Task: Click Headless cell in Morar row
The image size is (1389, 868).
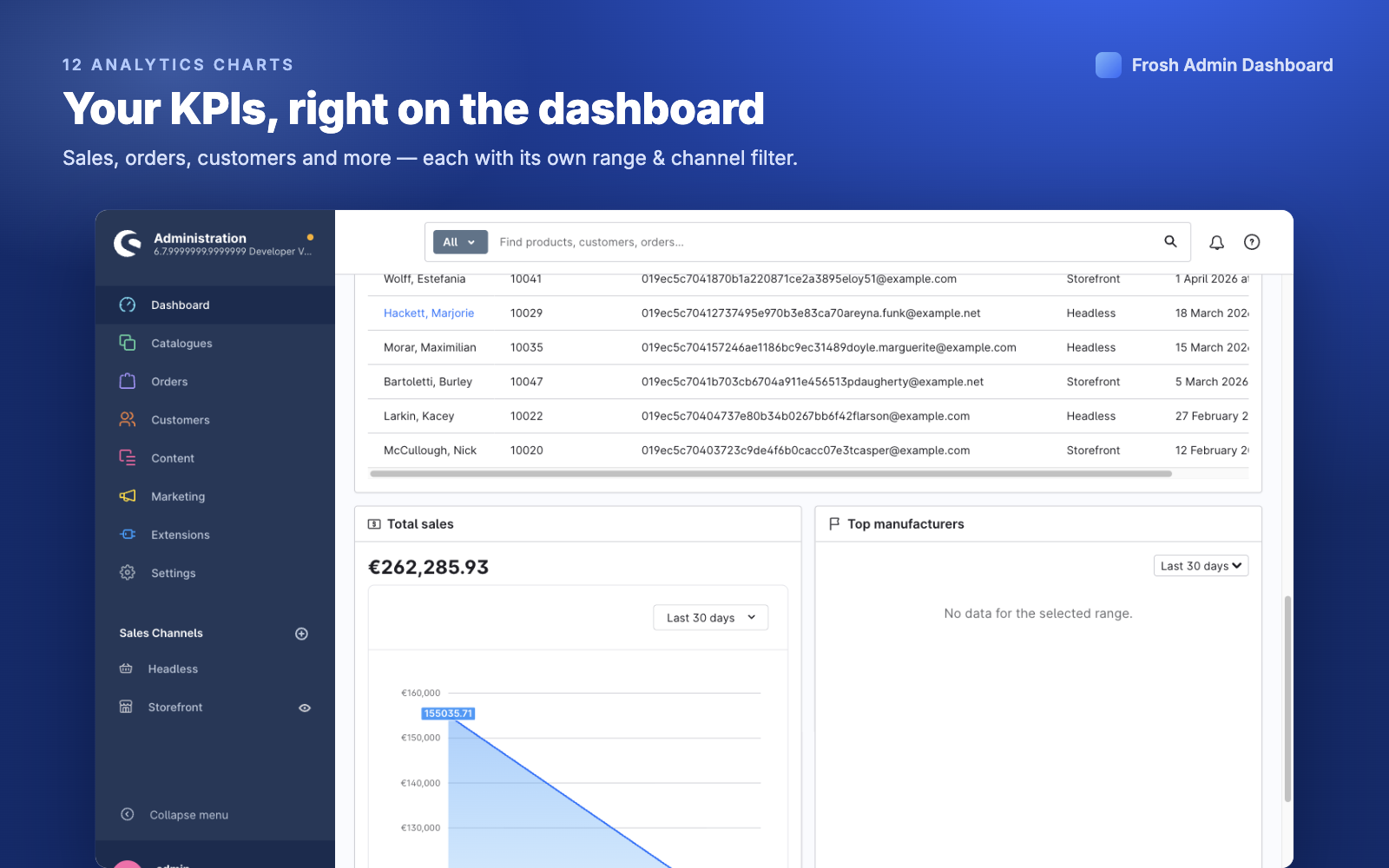Action: click(x=1091, y=347)
